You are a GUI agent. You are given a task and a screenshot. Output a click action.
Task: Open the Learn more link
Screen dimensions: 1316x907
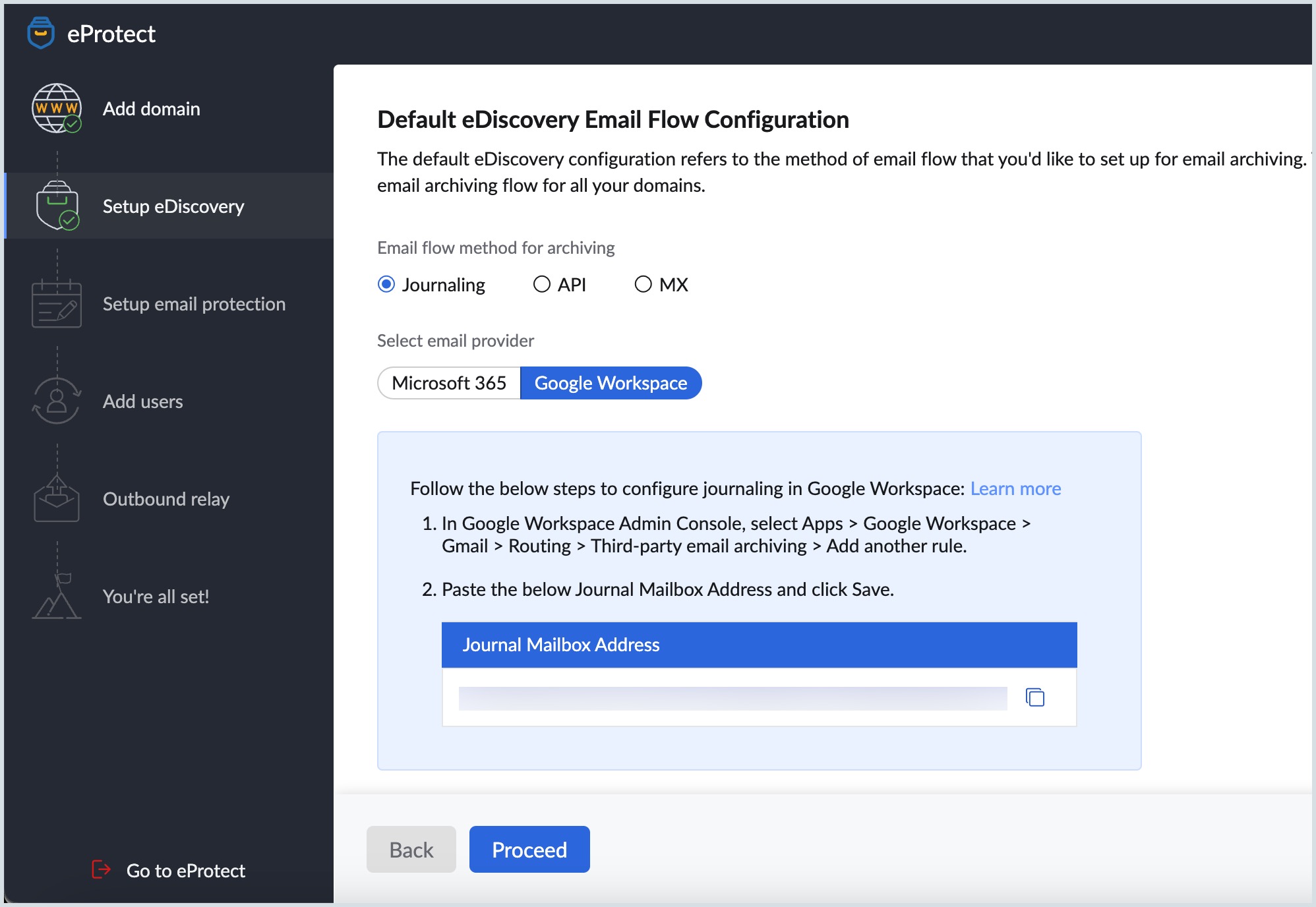1015,488
